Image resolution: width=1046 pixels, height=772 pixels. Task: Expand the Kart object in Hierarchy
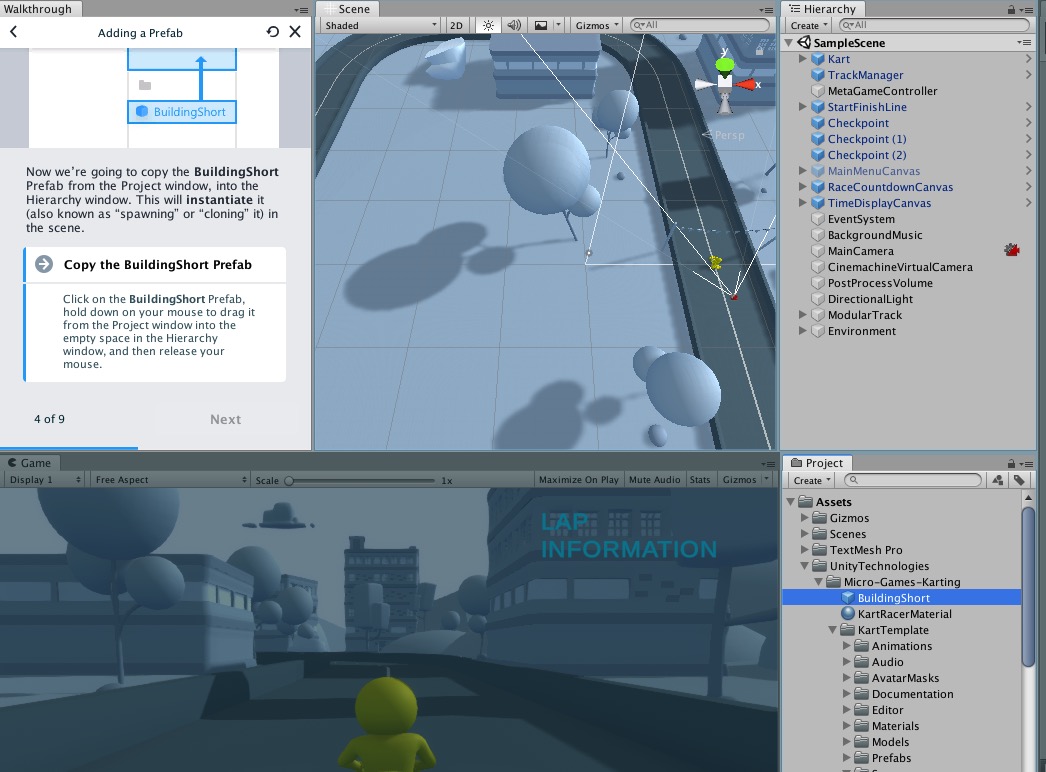[803, 59]
